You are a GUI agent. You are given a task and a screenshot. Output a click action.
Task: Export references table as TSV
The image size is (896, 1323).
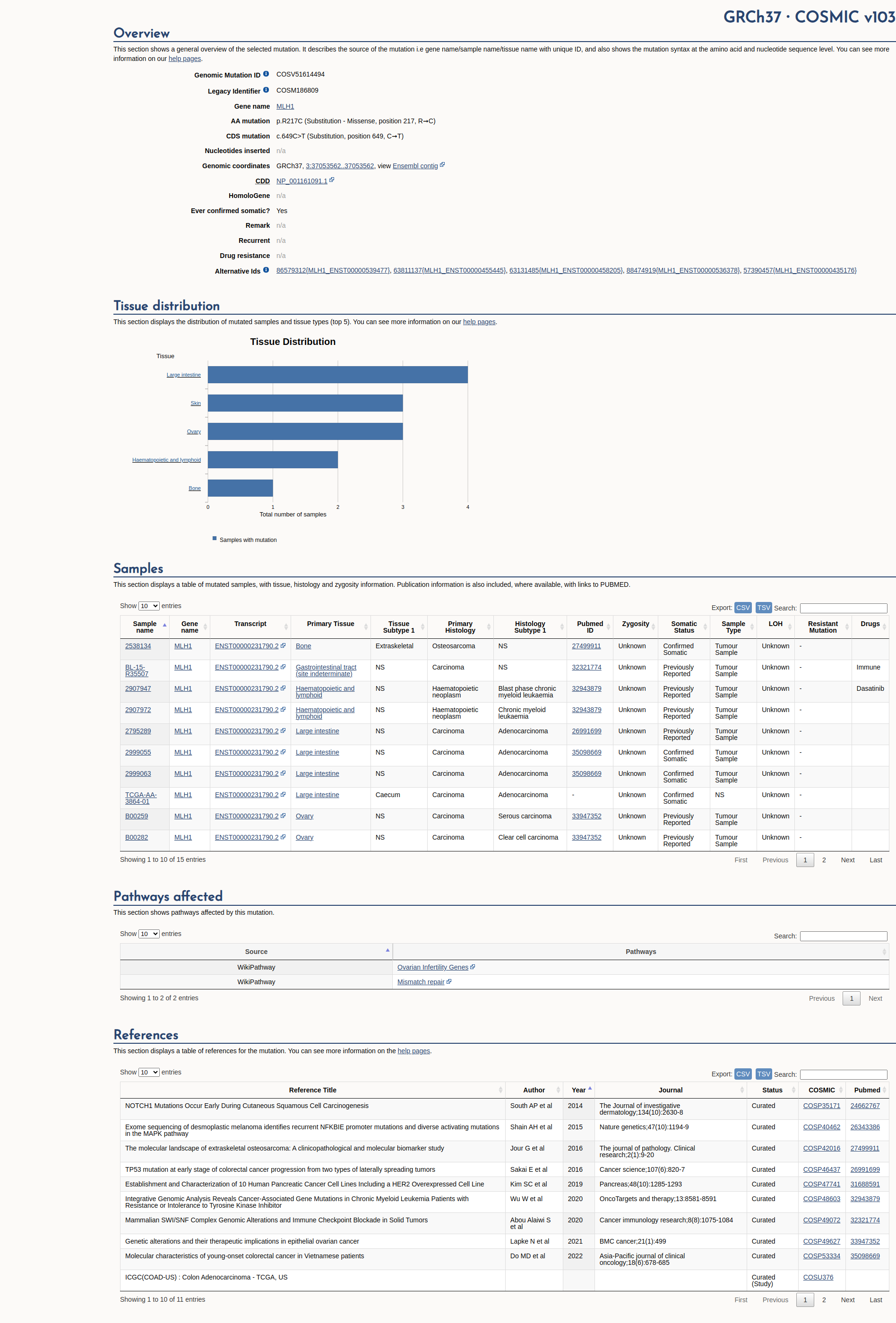click(x=763, y=1074)
